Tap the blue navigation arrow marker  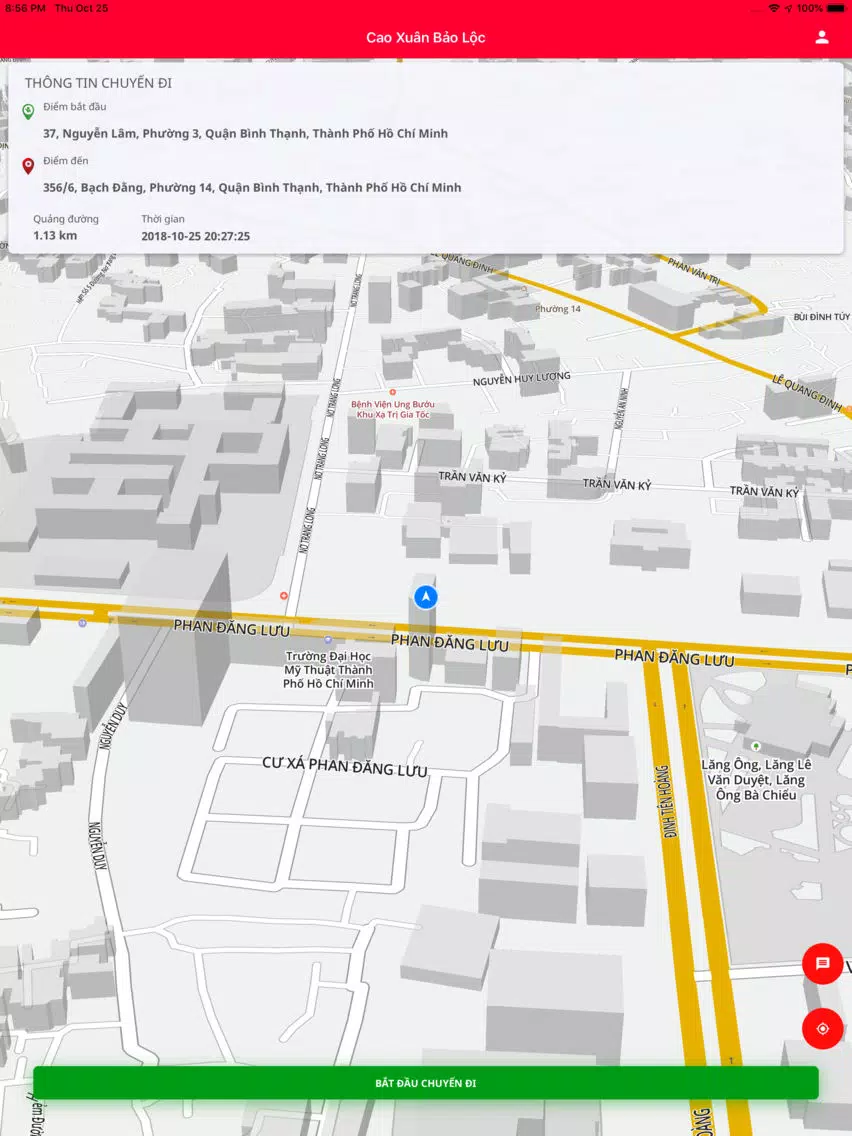tap(425, 597)
